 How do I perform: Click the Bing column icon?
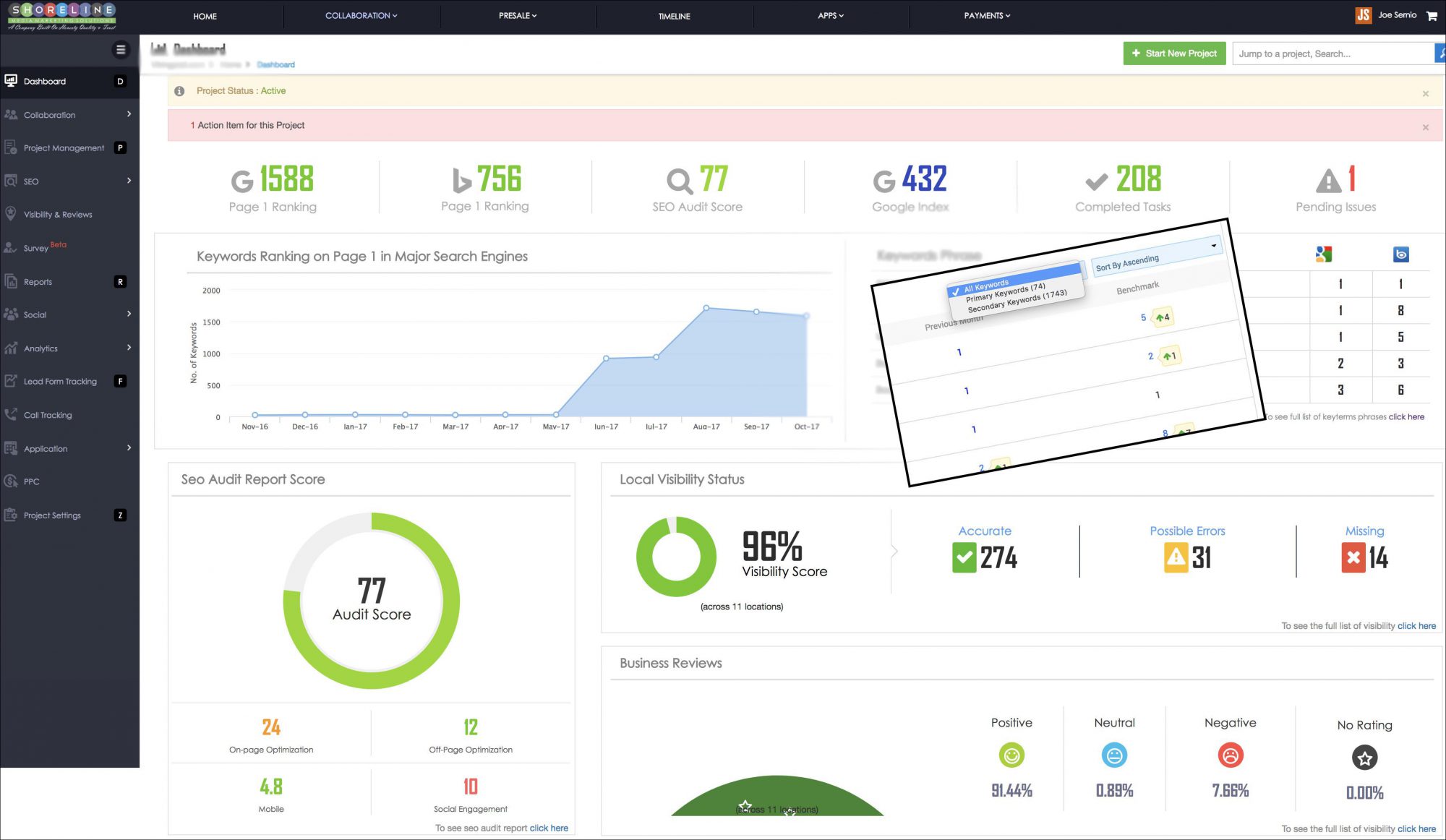1400,254
